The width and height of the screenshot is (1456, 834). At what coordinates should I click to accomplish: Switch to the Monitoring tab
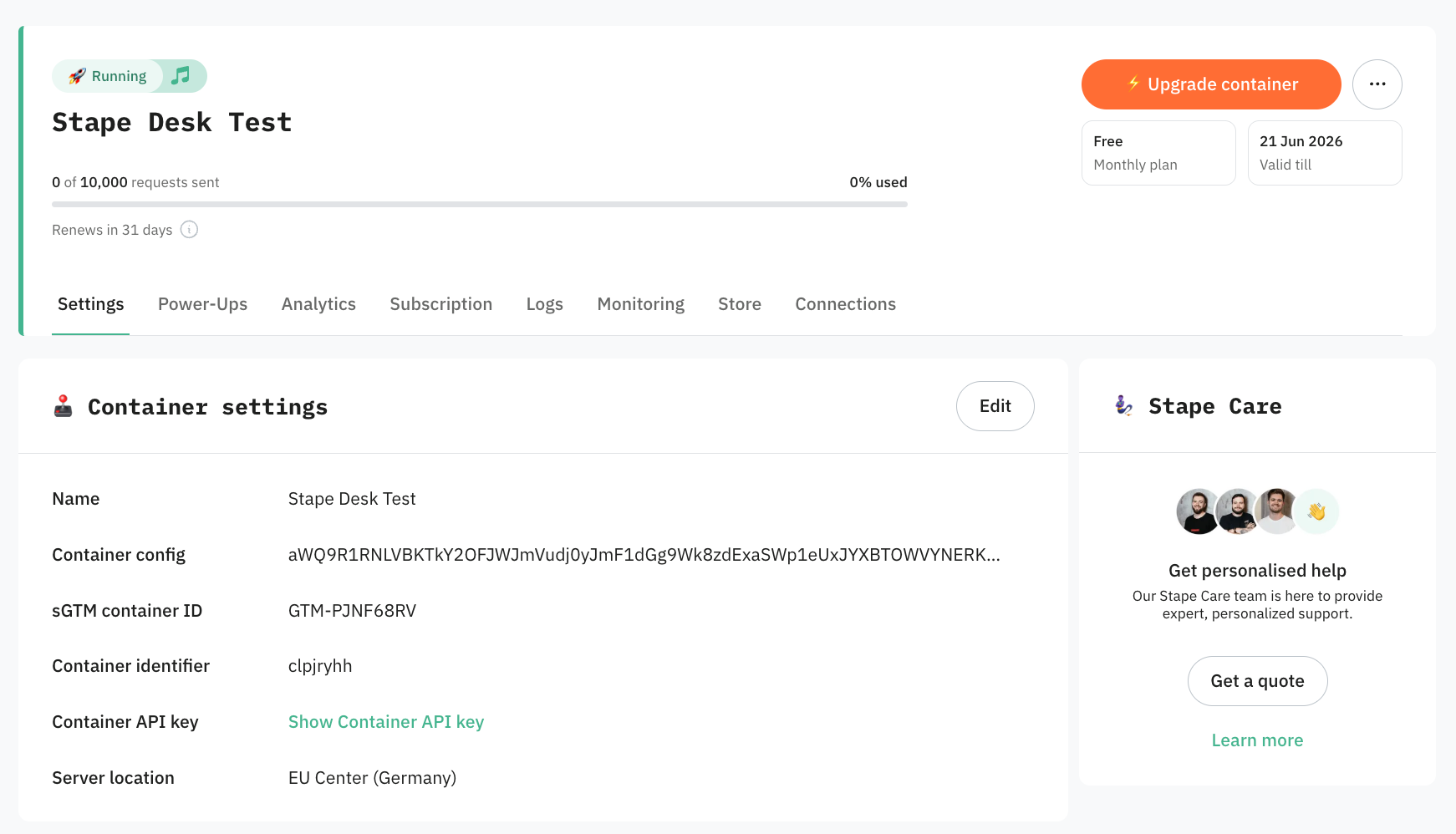click(641, 304)
